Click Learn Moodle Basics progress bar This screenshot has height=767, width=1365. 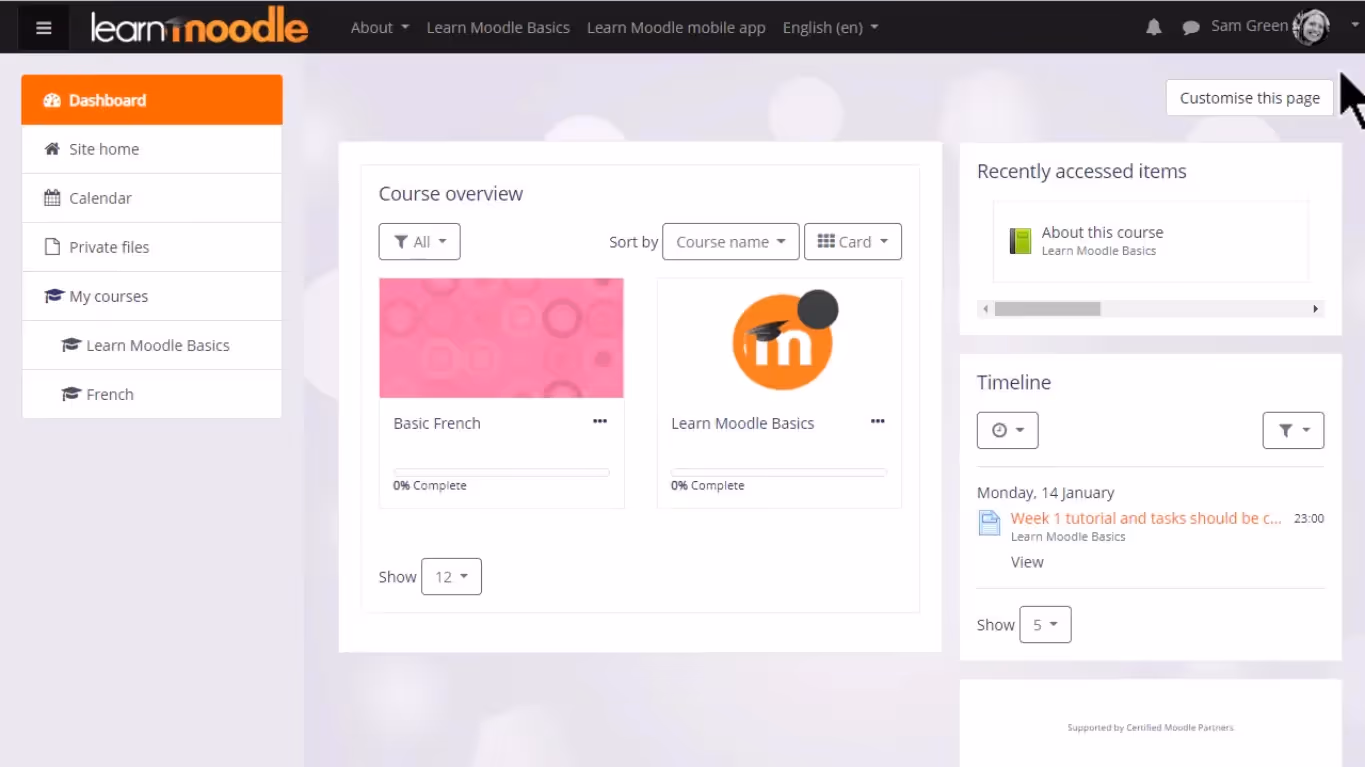[779, 472]
